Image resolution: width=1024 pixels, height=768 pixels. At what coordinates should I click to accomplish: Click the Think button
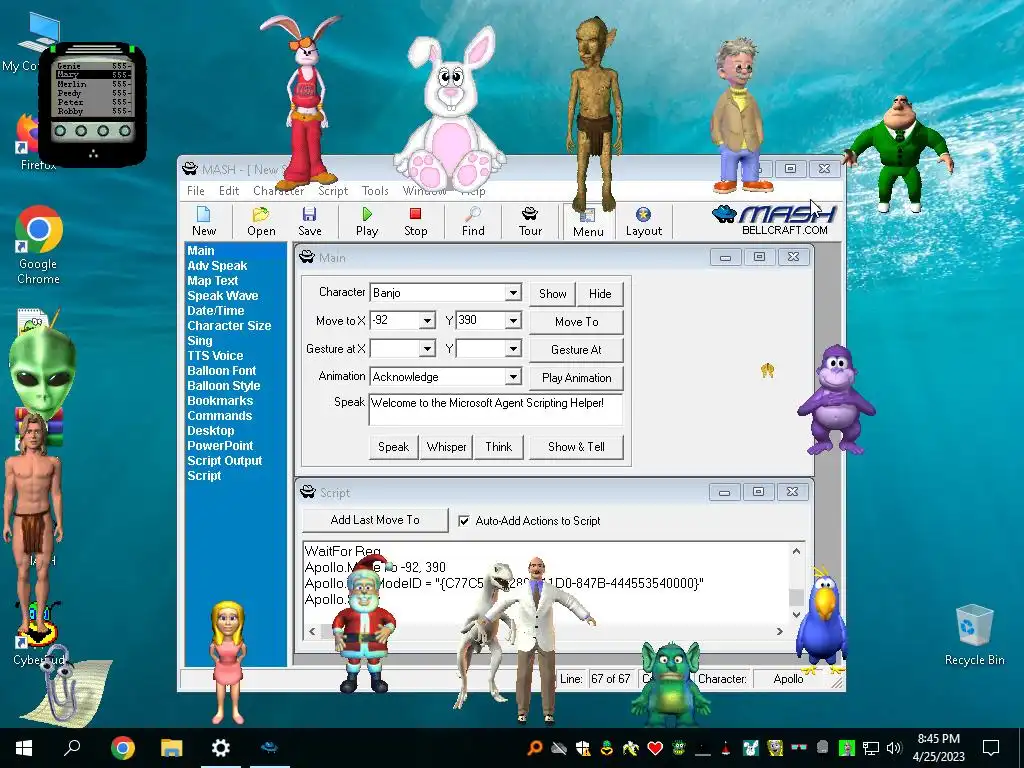pyautogui.click(x=498, y=447)
